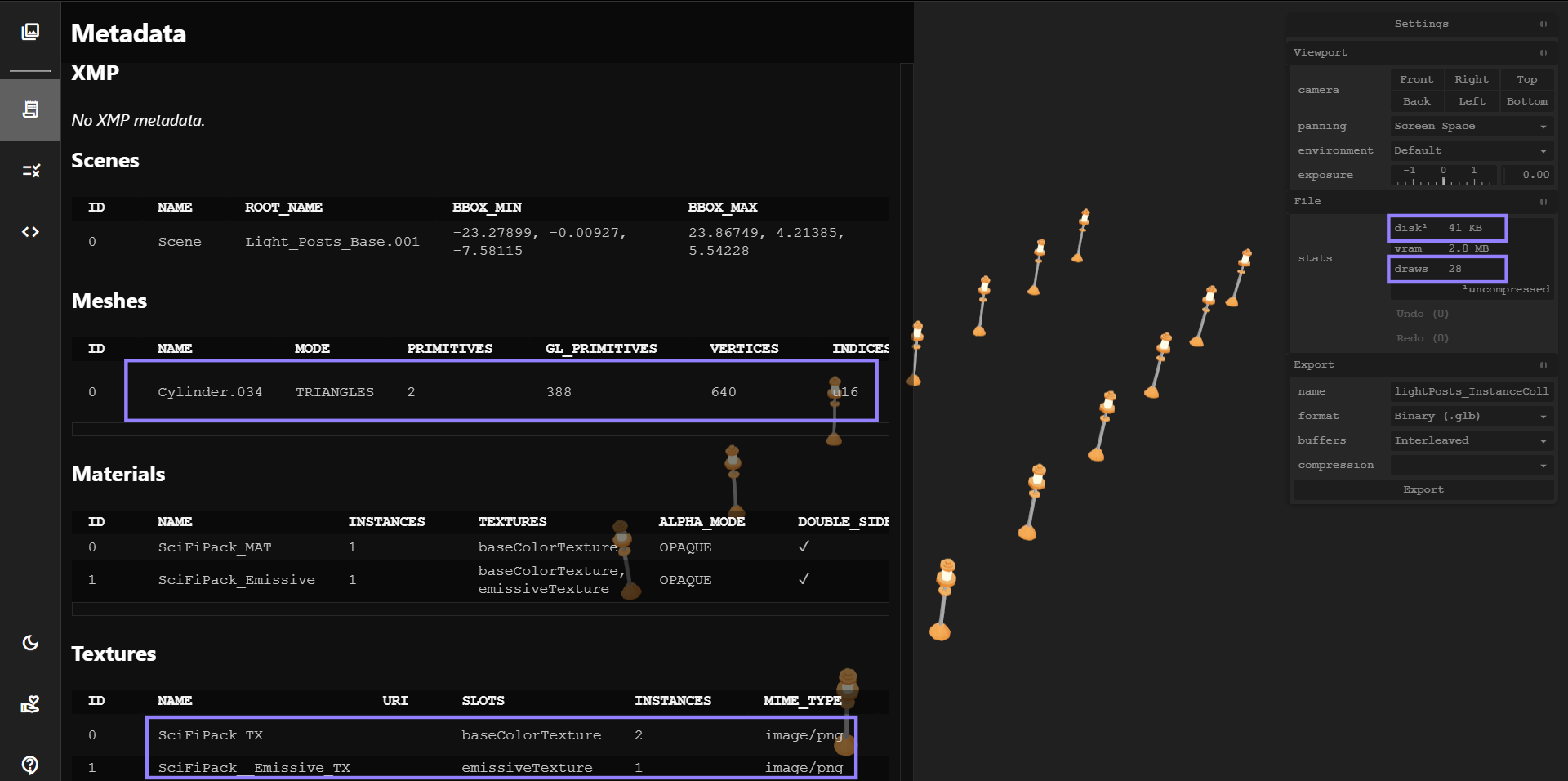This screenshot has width=1568, height=781.
Task: Set camera to Top view
Action: click(x=1526, y=80)
